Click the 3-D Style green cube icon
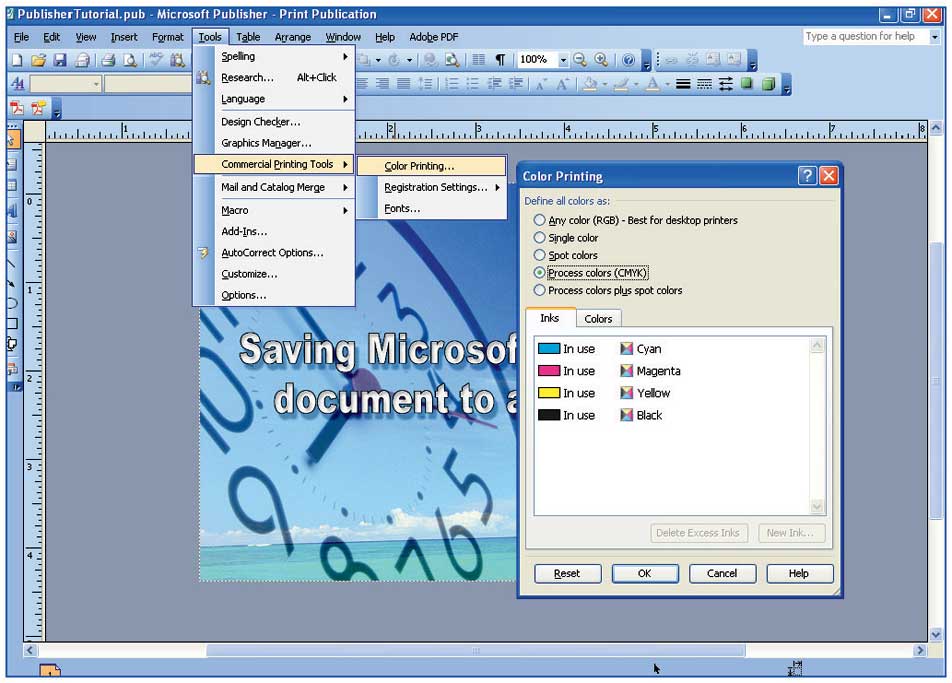This screenshot has height=683, width=952. (768, 84)
